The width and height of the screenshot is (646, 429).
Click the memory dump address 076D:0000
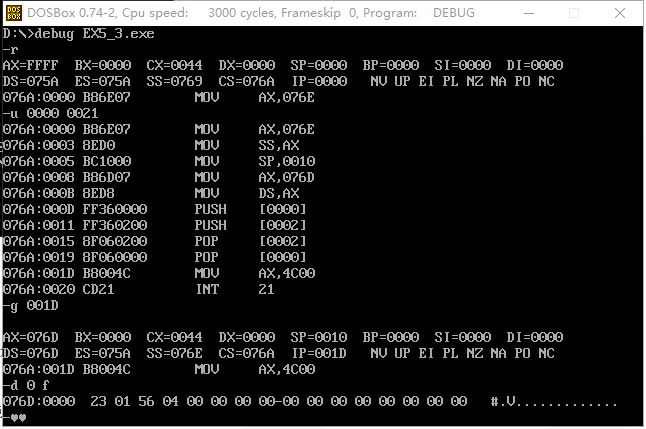point(39,401)
